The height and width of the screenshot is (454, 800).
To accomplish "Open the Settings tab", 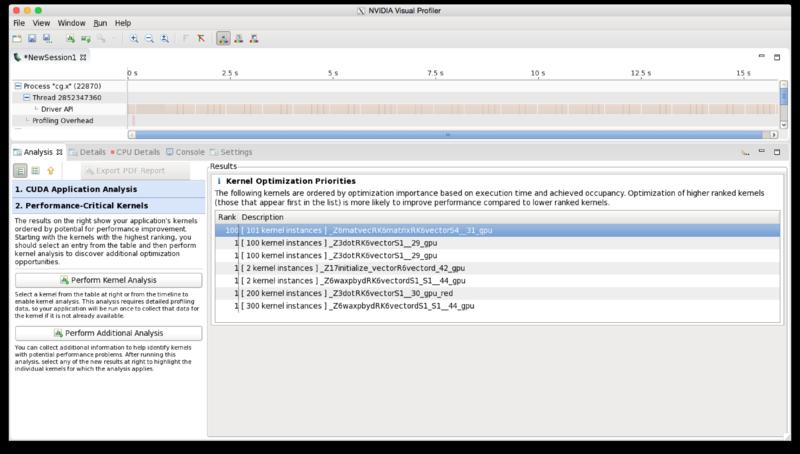I will (231, 152).
